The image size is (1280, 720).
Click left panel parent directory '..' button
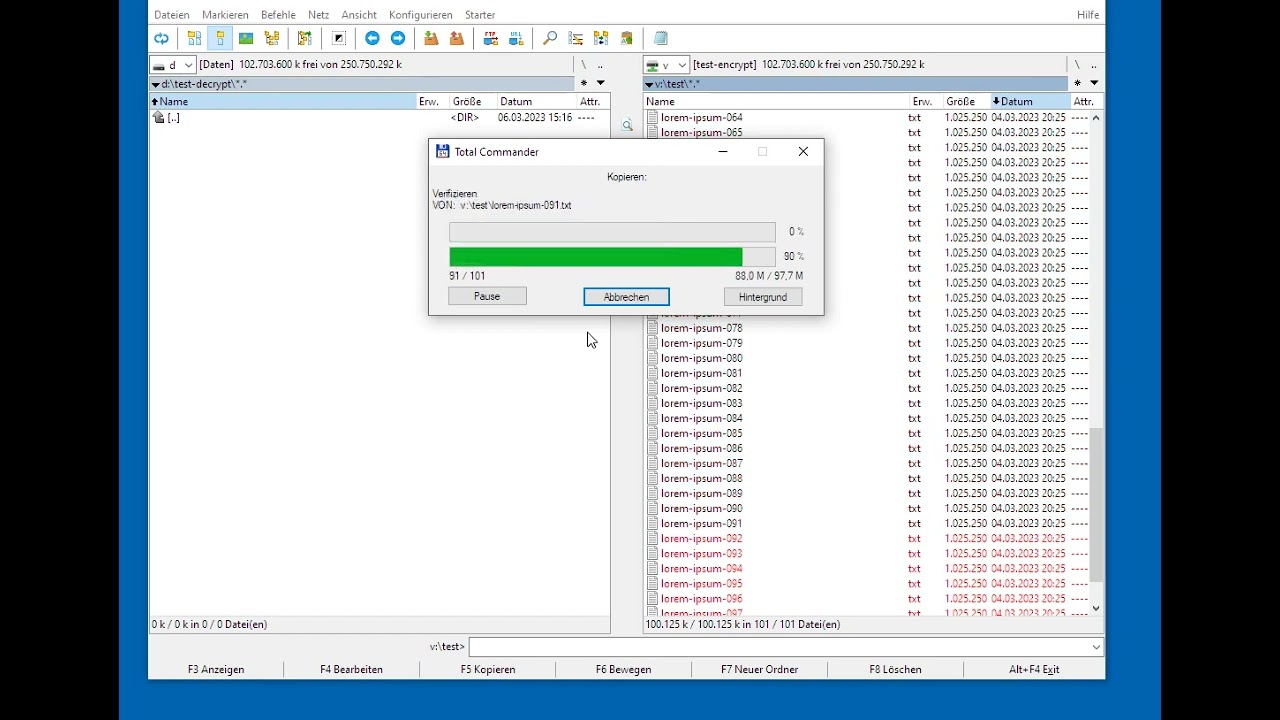click(x=600, y=65)
